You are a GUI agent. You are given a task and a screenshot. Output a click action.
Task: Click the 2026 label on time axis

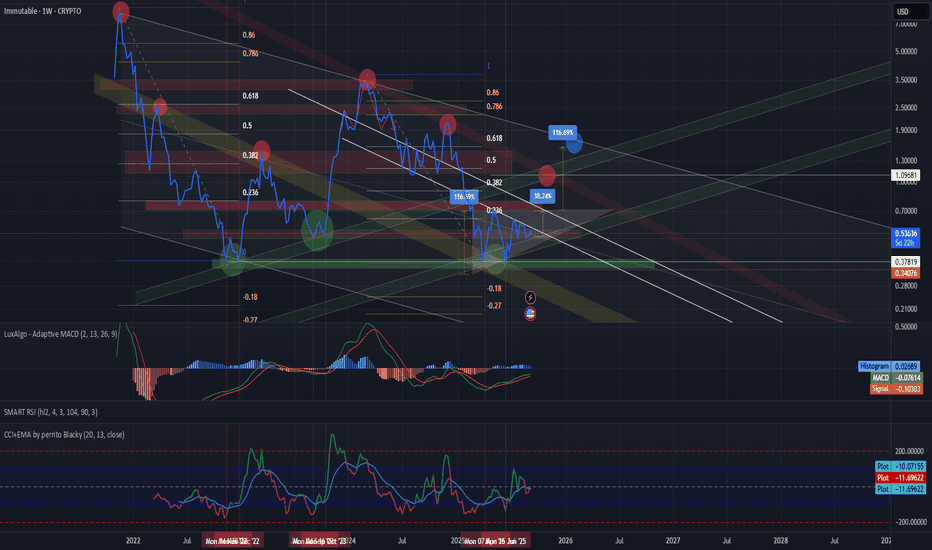pyautogui.click(x=565, y=539)
